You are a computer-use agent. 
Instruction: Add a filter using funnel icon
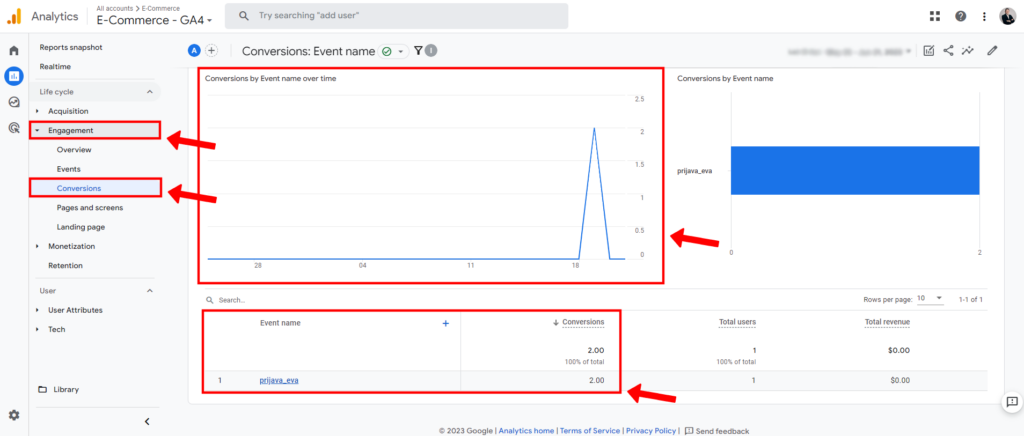pos(418,51)
